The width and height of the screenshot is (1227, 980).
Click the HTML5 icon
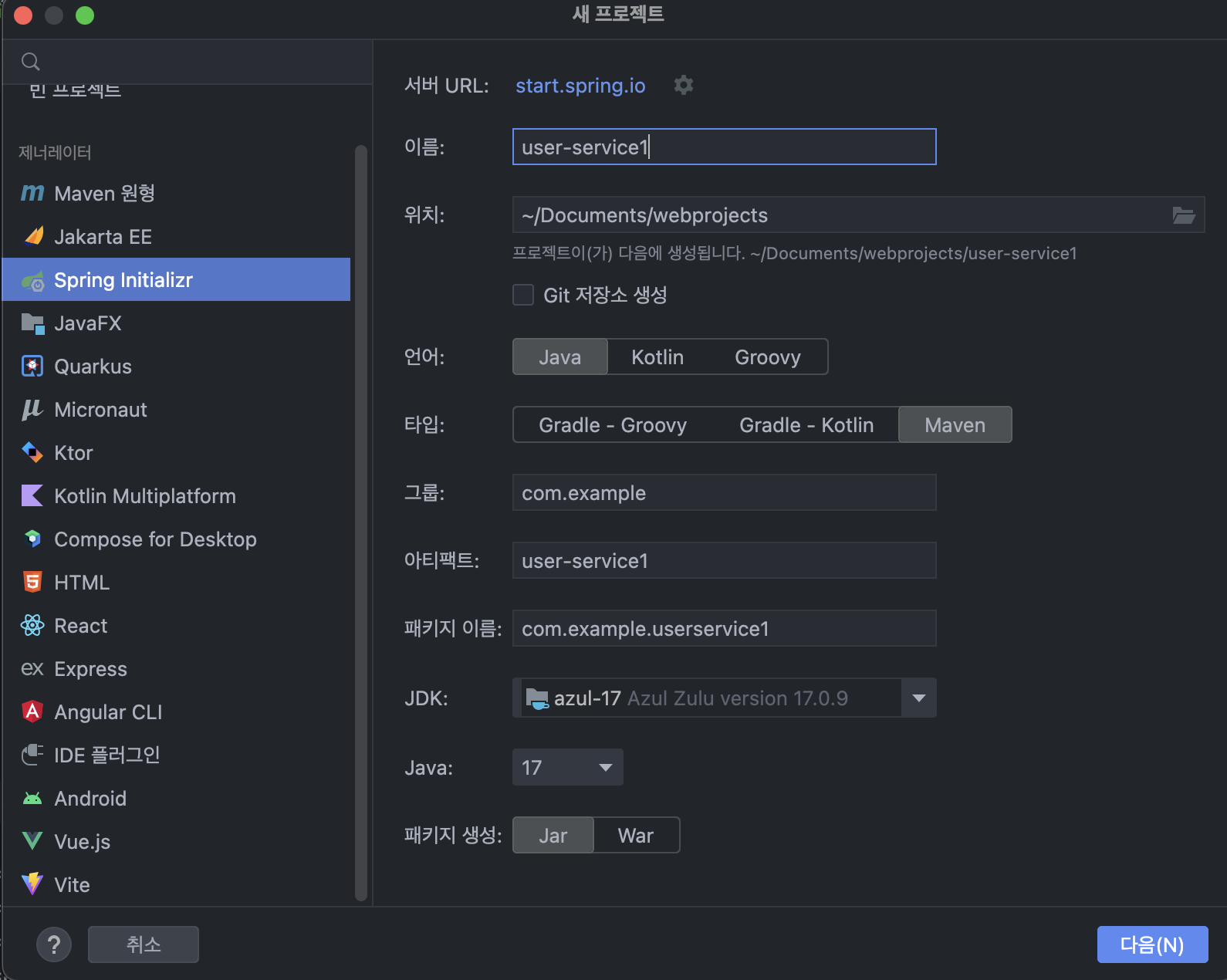[x=32, y=583]
